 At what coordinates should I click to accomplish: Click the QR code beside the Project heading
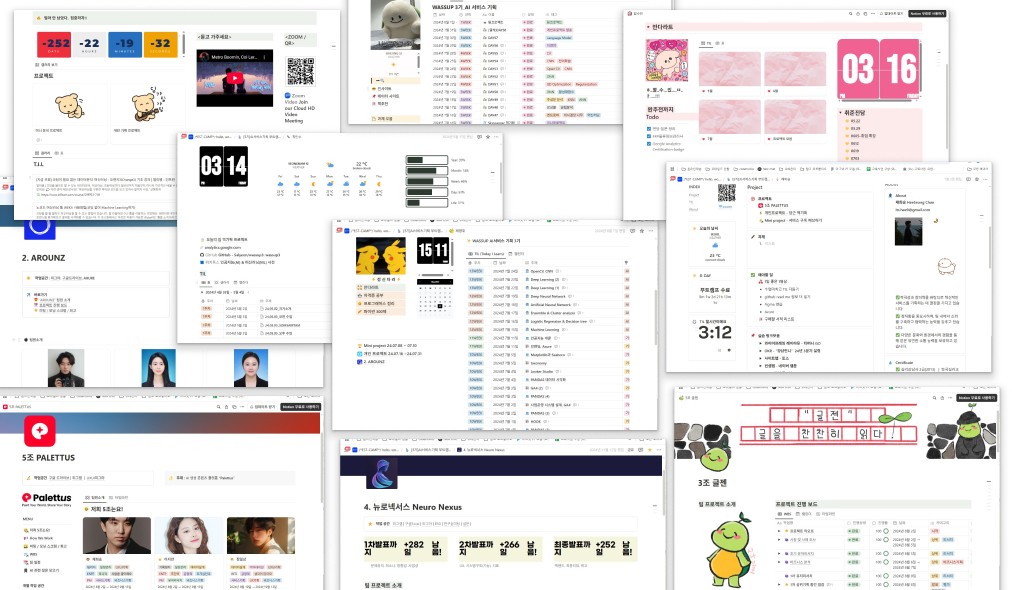727,193
